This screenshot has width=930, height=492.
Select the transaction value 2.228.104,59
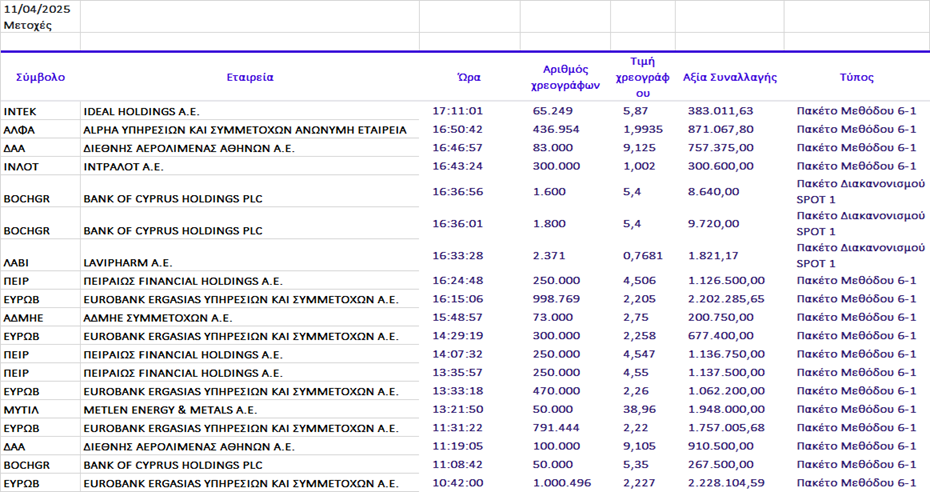[x=727, y=483]
